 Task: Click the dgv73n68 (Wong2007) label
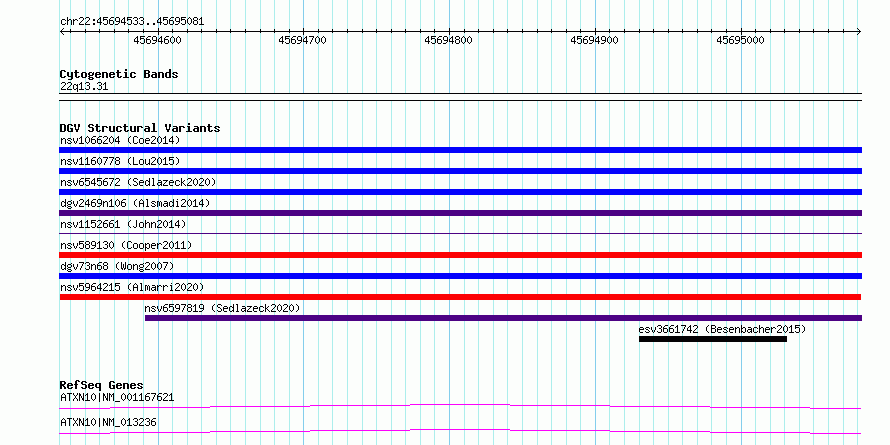point(117,266)
